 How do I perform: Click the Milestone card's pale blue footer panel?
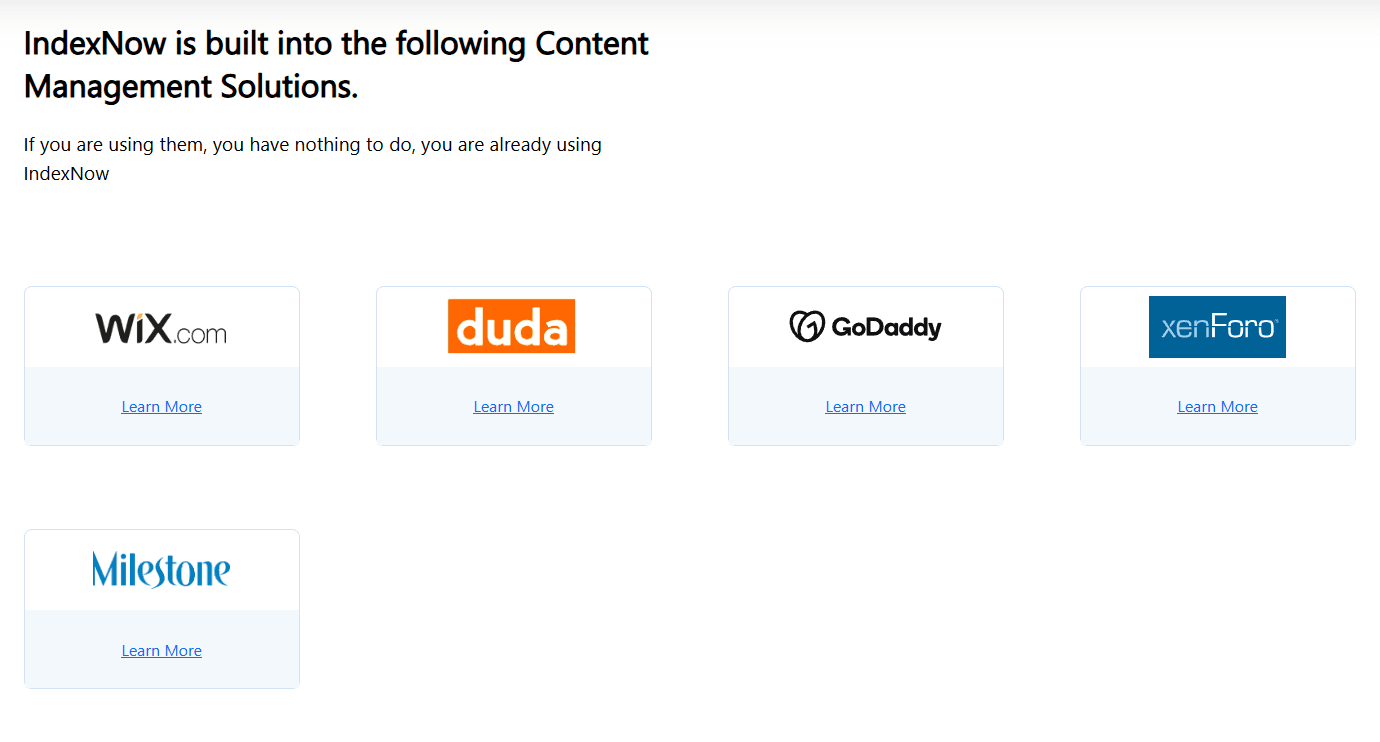[162, 649]
